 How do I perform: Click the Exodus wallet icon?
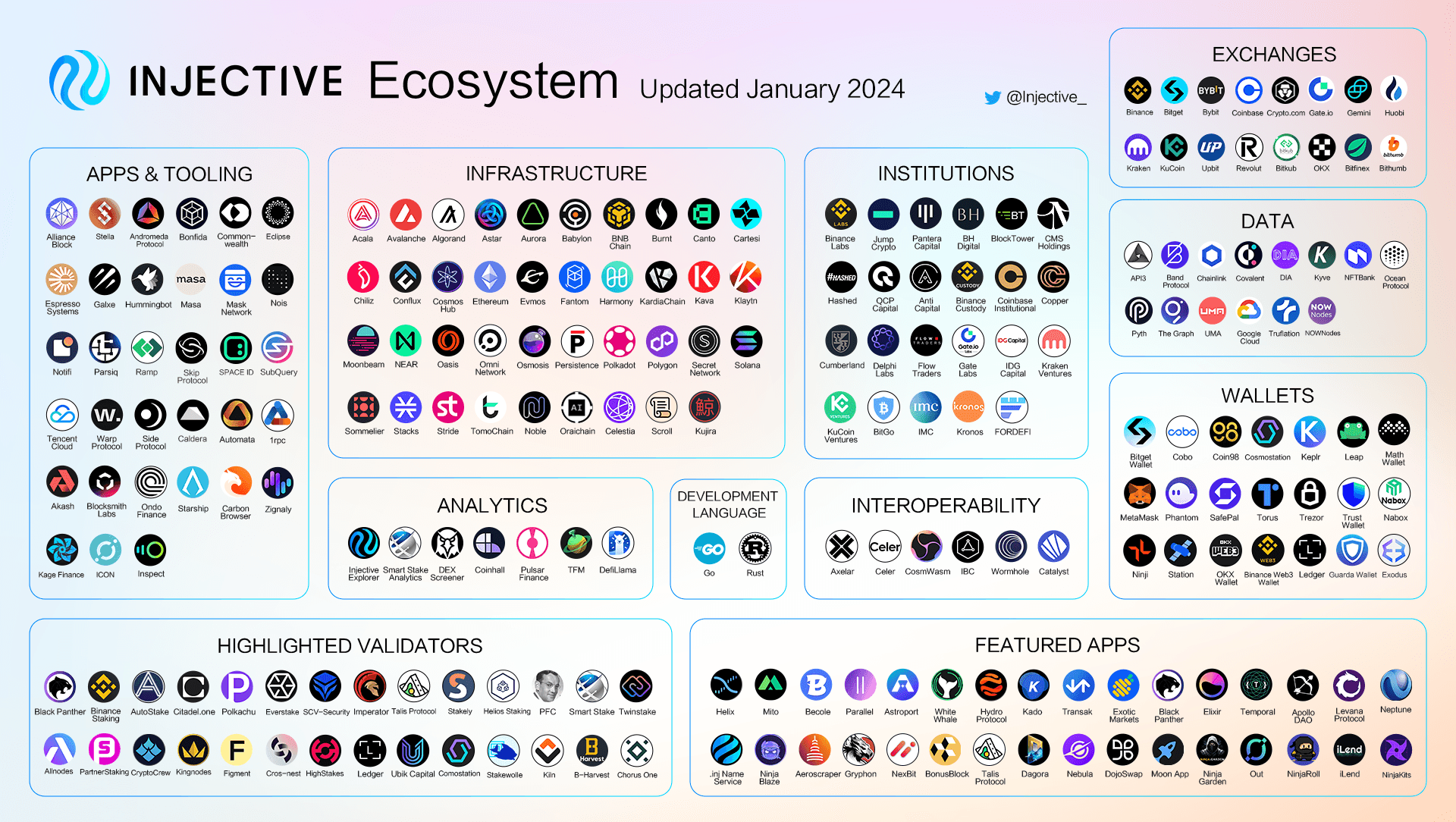tap(1394, 551)
